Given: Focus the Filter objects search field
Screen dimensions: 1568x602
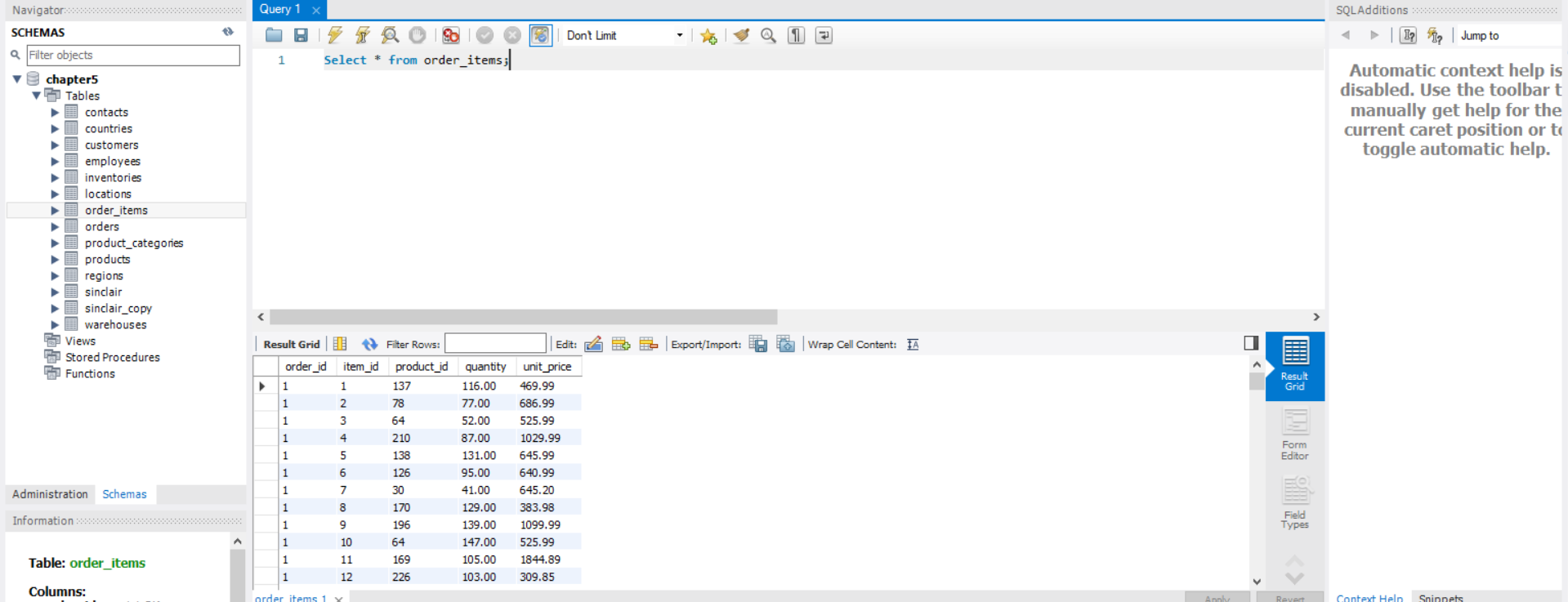Looking at the screenshot, I should (x=133, y=55).
